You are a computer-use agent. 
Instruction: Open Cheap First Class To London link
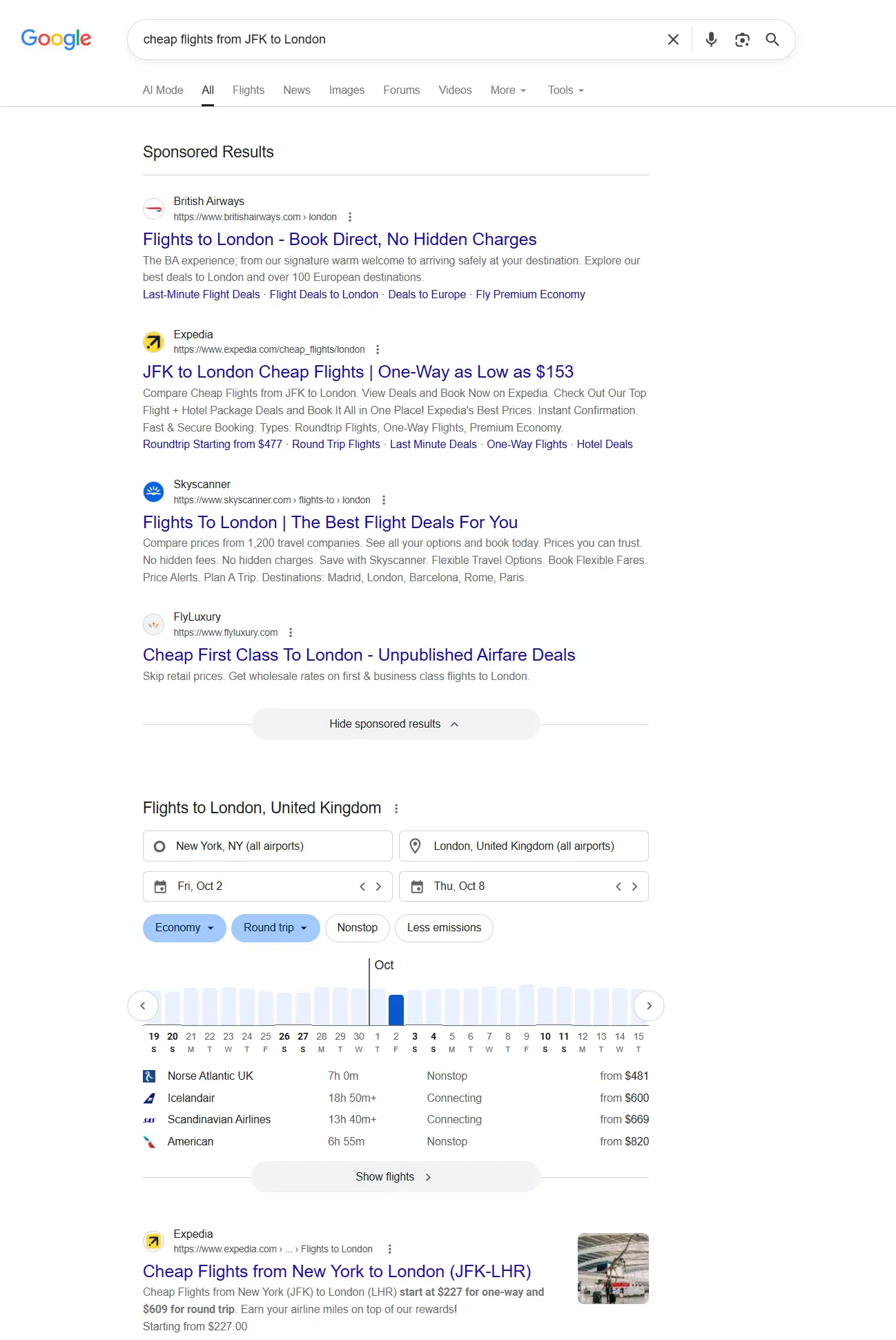click(x=359, y=655)
